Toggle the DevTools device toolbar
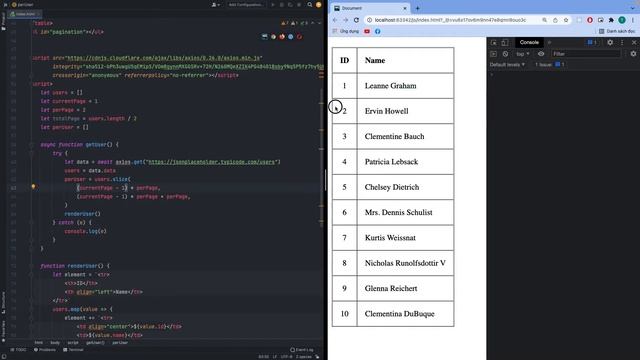 pyautogui.click(x=504, y=42)
